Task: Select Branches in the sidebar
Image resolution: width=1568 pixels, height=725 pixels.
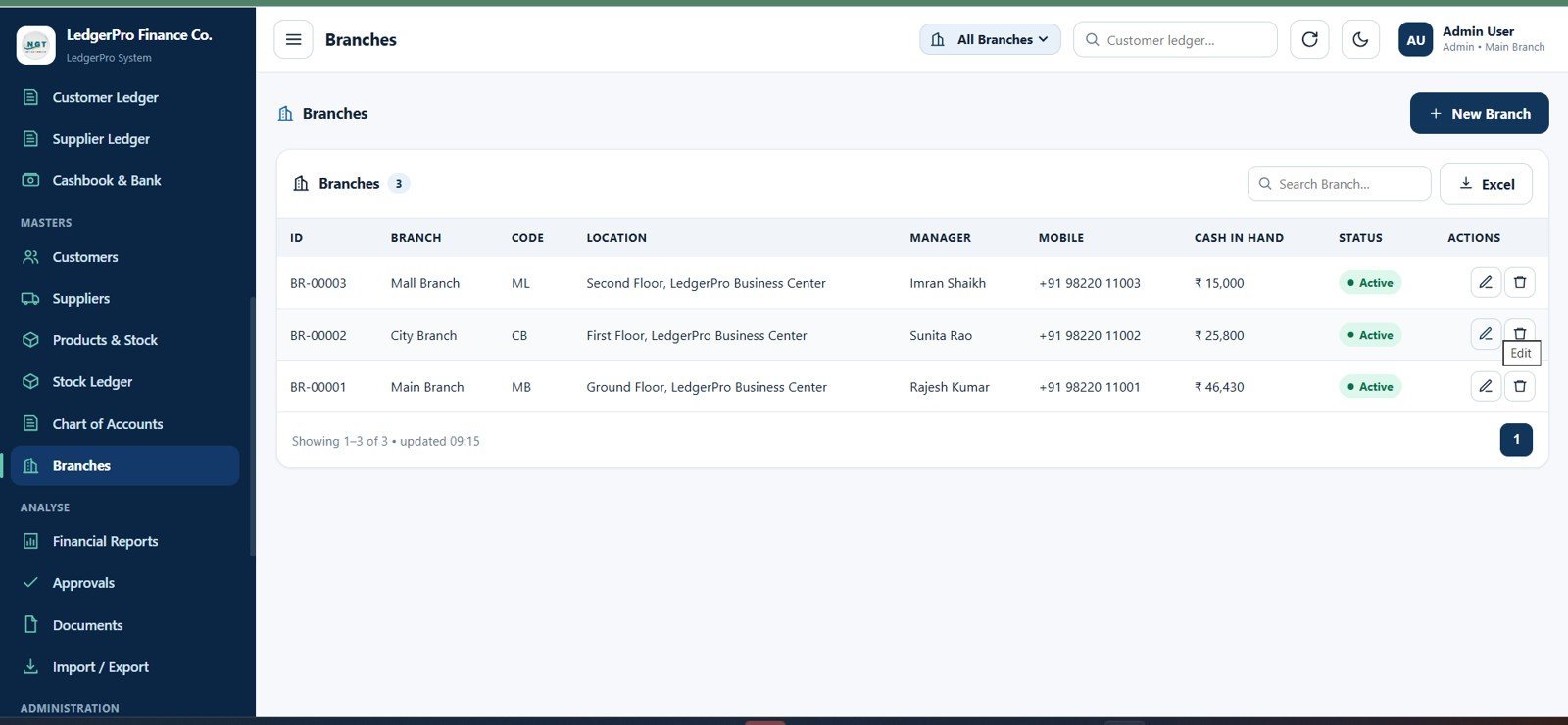Action: [x=125, y=466]
